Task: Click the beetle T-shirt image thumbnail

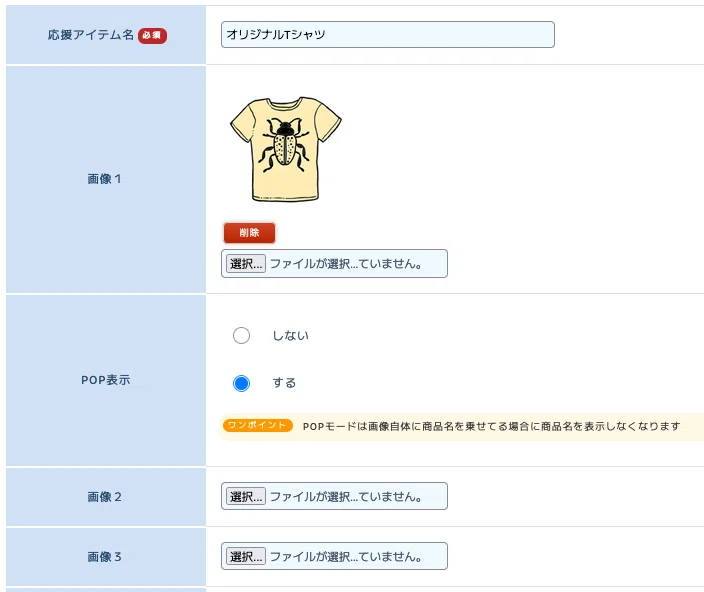Action: (286, 149)
